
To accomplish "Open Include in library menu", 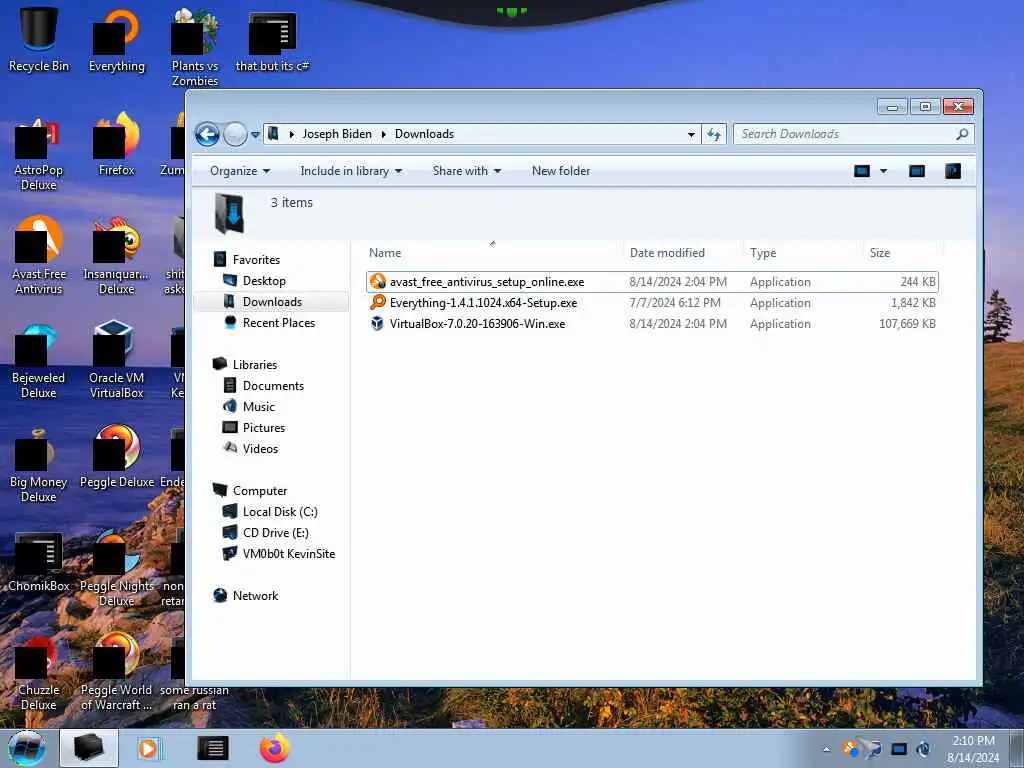I will (351, 171).
